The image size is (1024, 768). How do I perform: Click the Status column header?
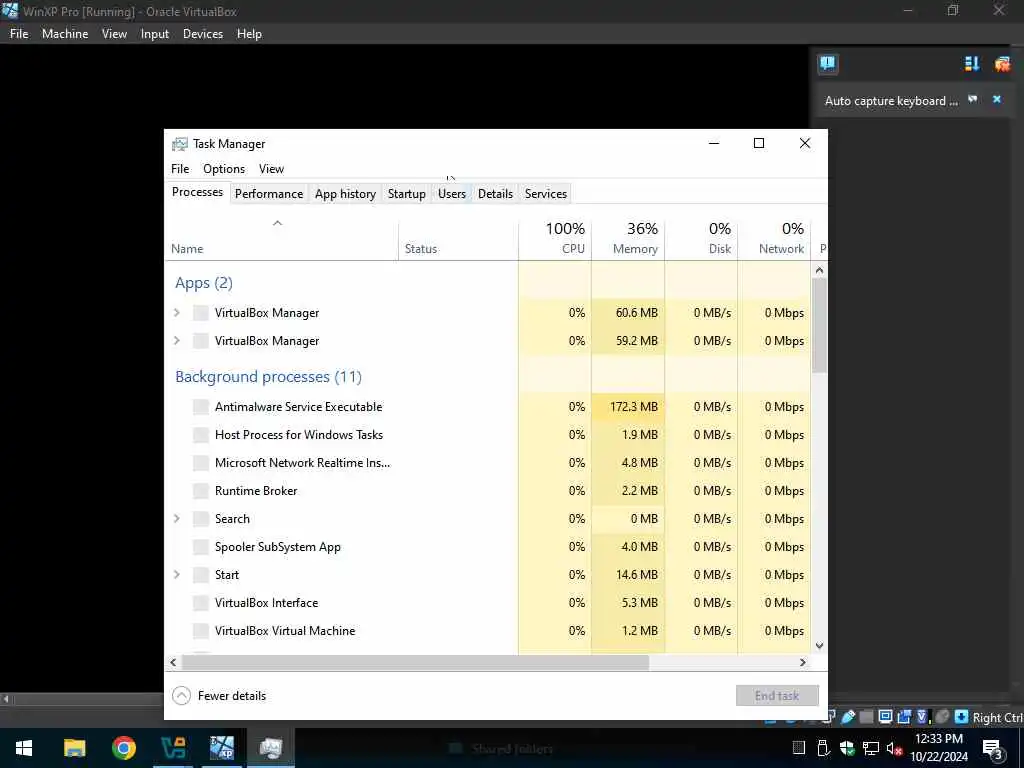[x=458, y=238]
